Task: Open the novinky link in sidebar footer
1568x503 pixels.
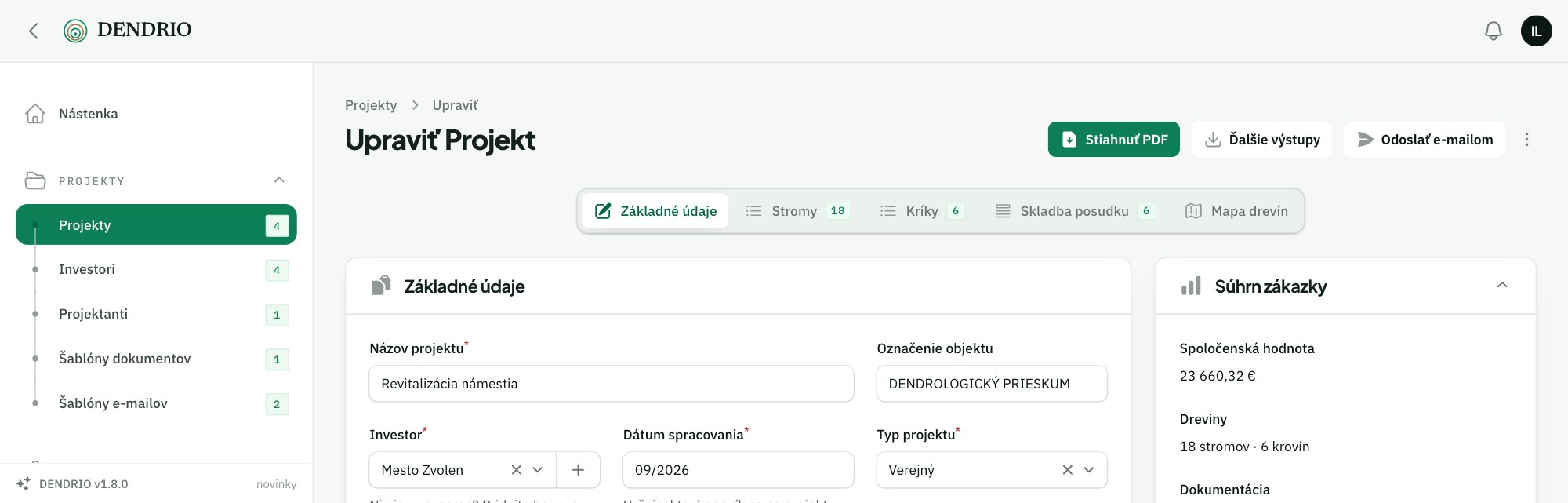Action: (277, 484)
